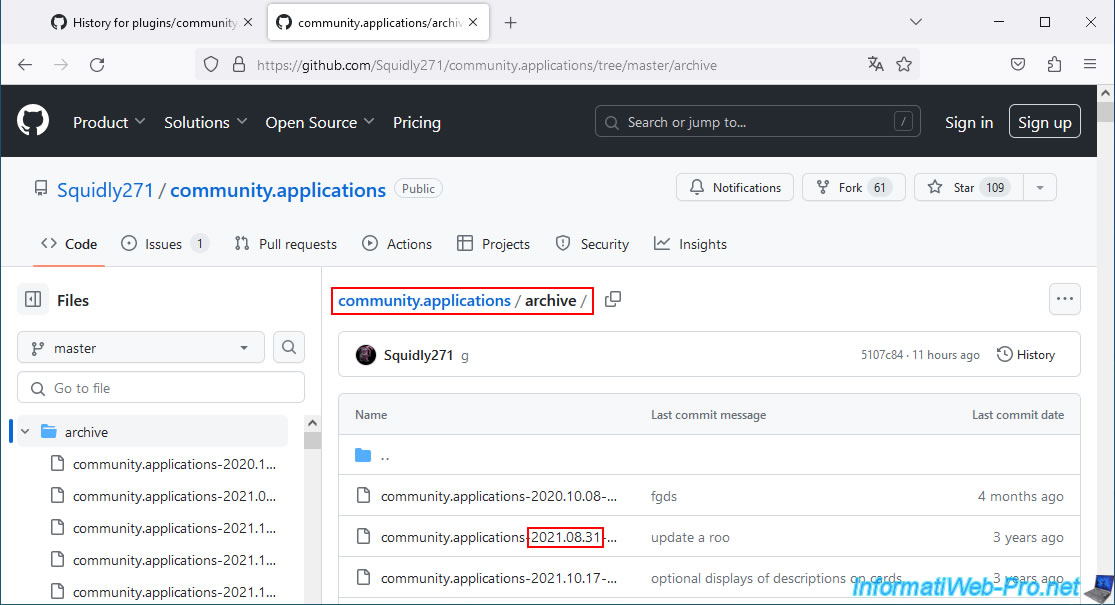1115x605 pixels.
Task: Copy the path with the copy icon
Action: tap(613, 300)
